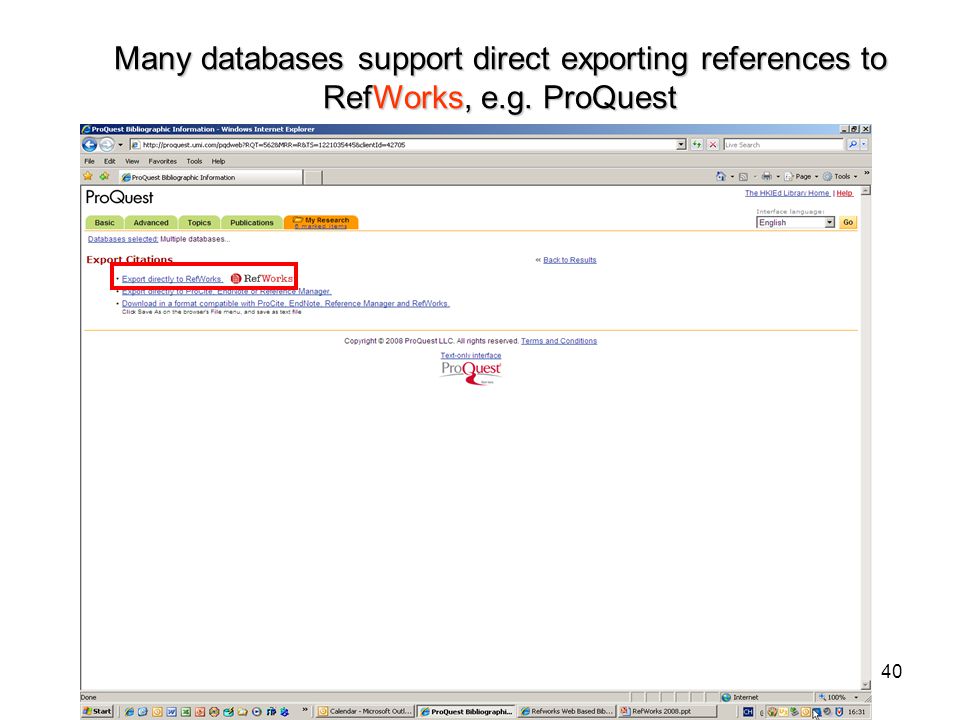Select the ProQuest Bibliographic Information browser tab
This screenshot has height=720, width=960.
coord(210,177)
